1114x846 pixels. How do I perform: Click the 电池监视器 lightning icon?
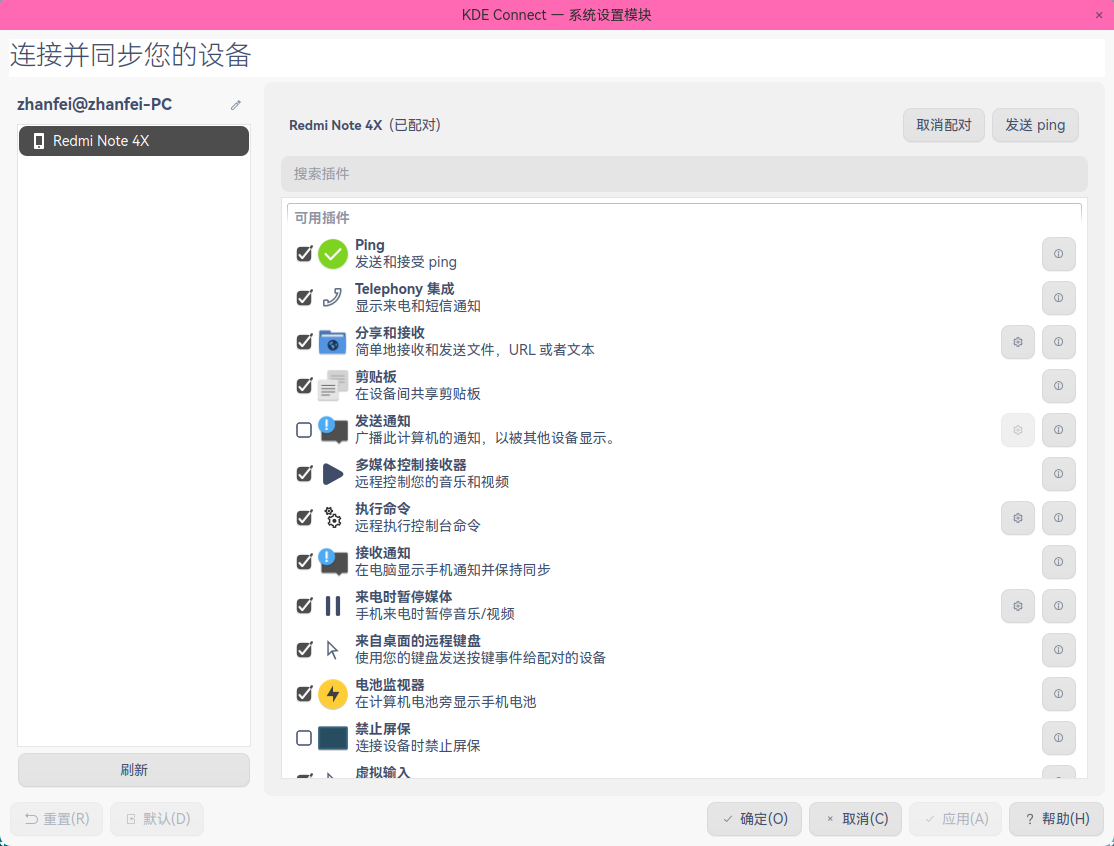[332, 693]
